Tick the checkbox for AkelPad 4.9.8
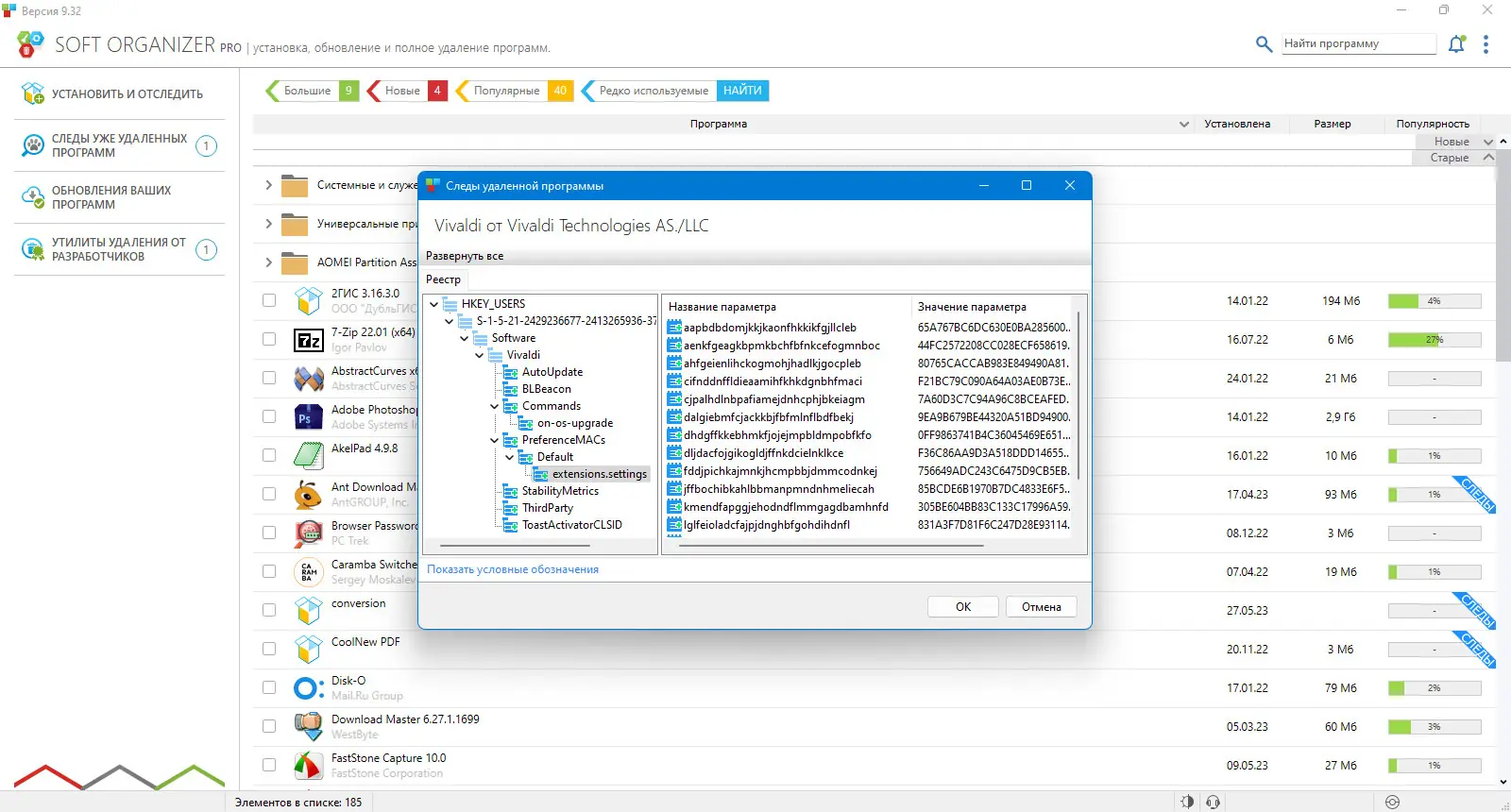Viewport: 1511px width, 812px height. [x=269, y=456]
